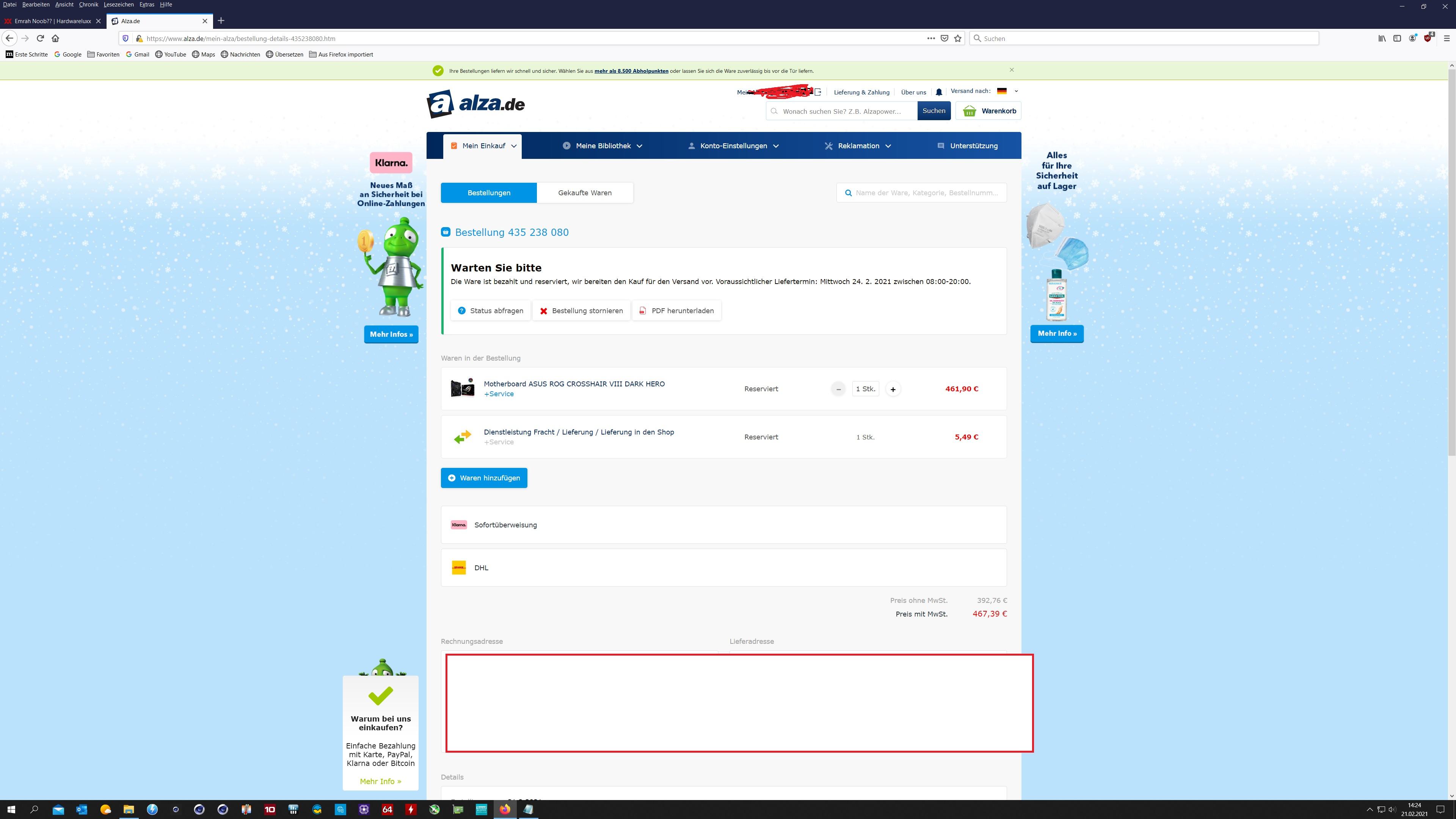
Task: Click Bestellung stornieren button
Action: pyautogui.click(x=582, y=311)
